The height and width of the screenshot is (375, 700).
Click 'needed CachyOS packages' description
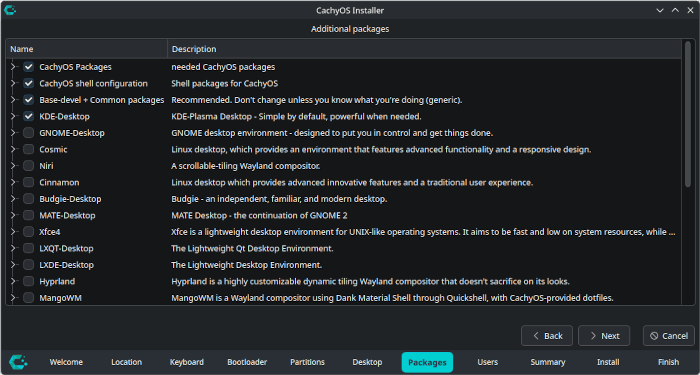[x=223, y=67]
